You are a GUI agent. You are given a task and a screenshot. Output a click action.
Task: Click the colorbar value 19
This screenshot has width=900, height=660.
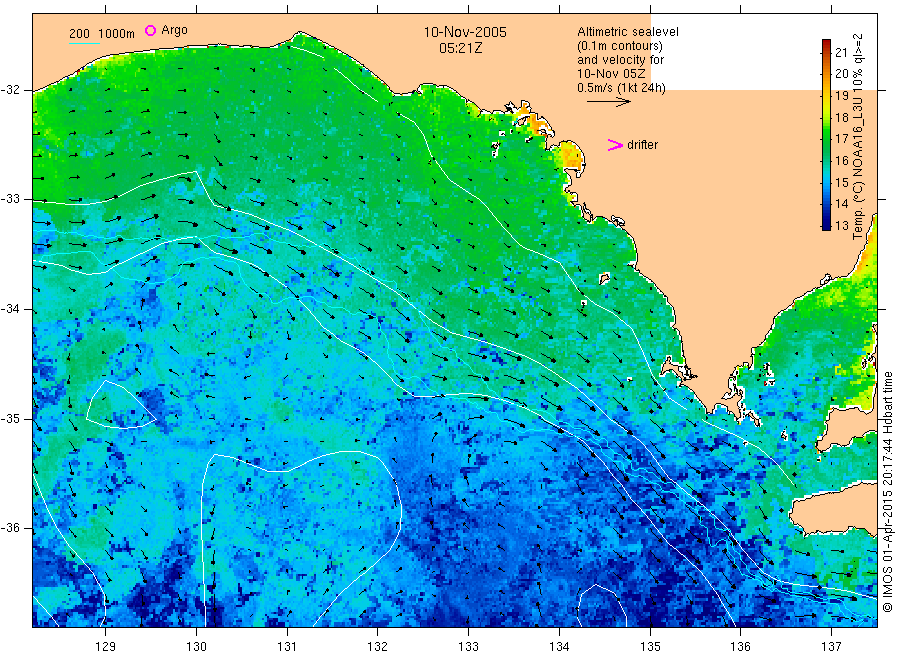841,95
